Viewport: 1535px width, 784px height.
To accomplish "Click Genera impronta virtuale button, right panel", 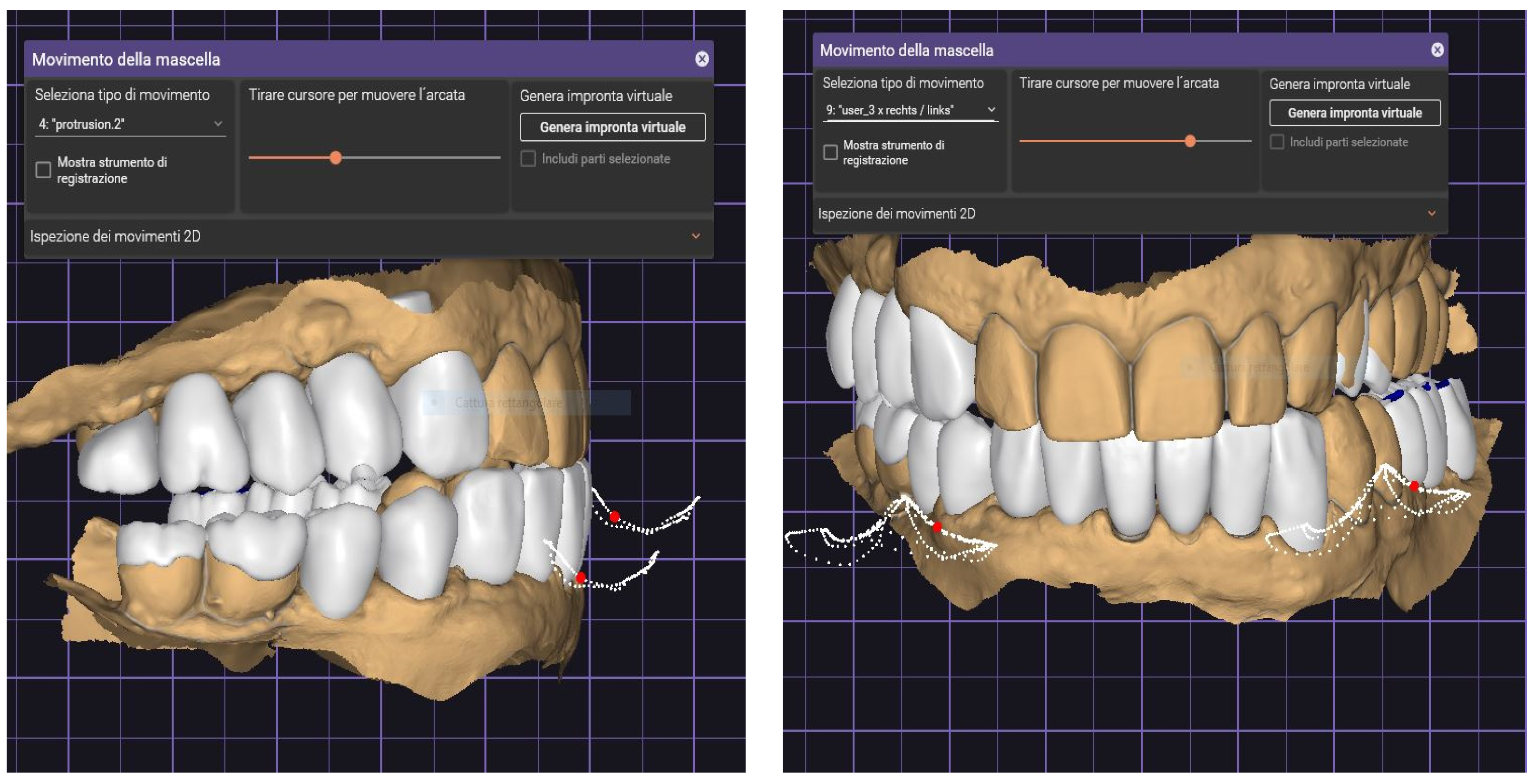I will click(x=1354, y=113).
